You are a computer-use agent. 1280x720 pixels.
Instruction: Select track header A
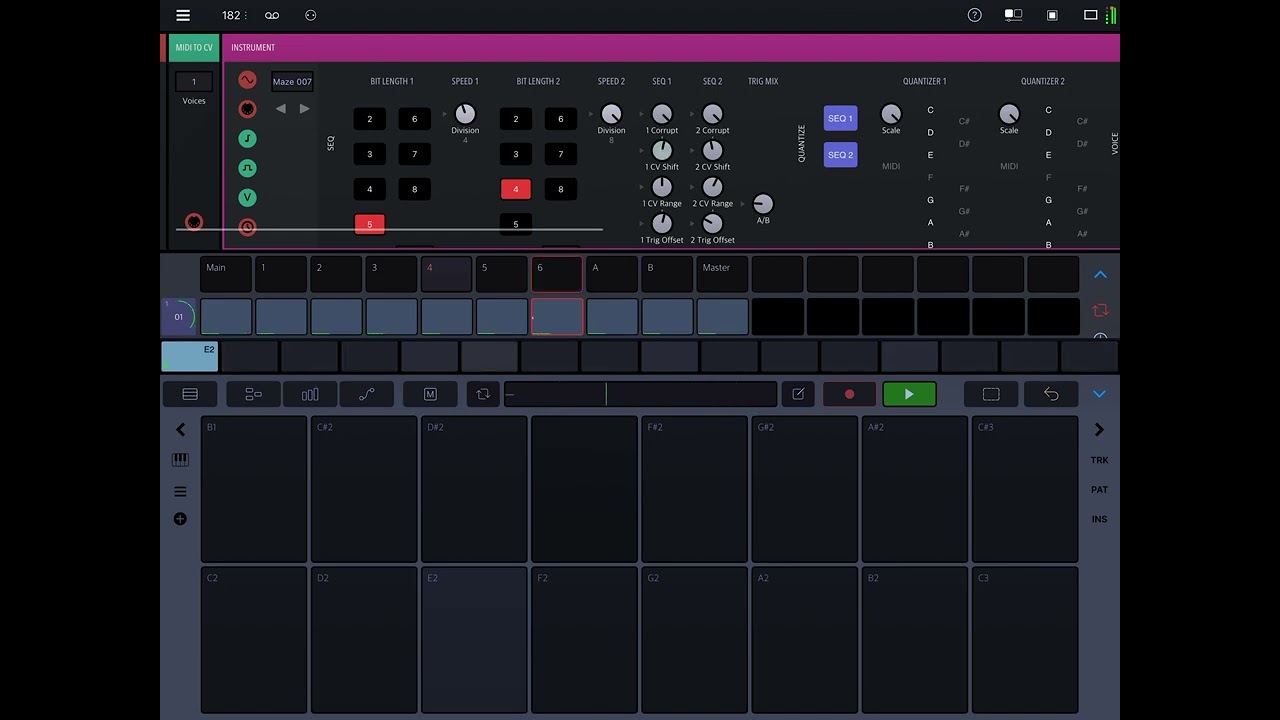click(x=612, y=274)
